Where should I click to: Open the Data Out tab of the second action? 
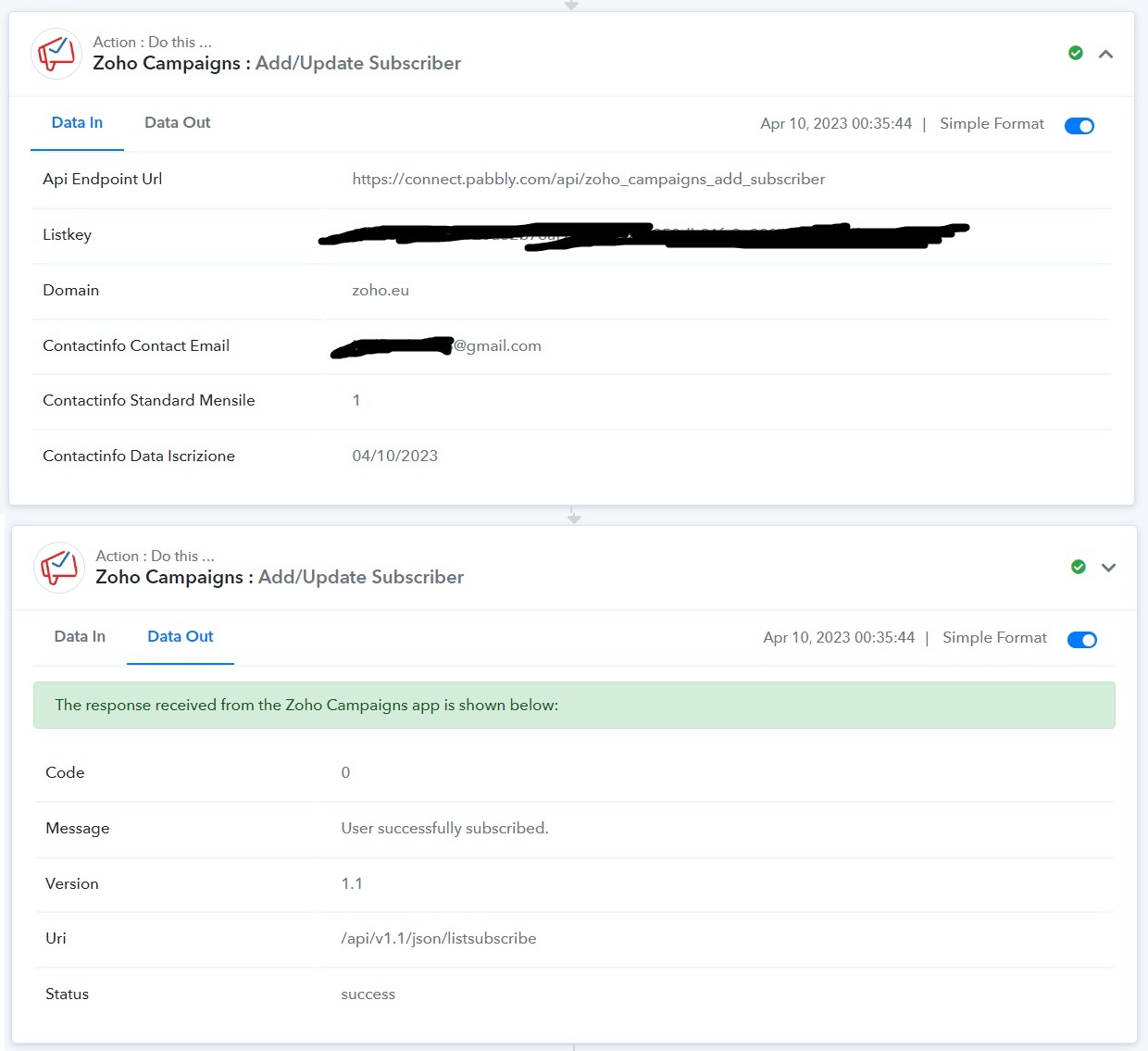[x=181, y=636]
